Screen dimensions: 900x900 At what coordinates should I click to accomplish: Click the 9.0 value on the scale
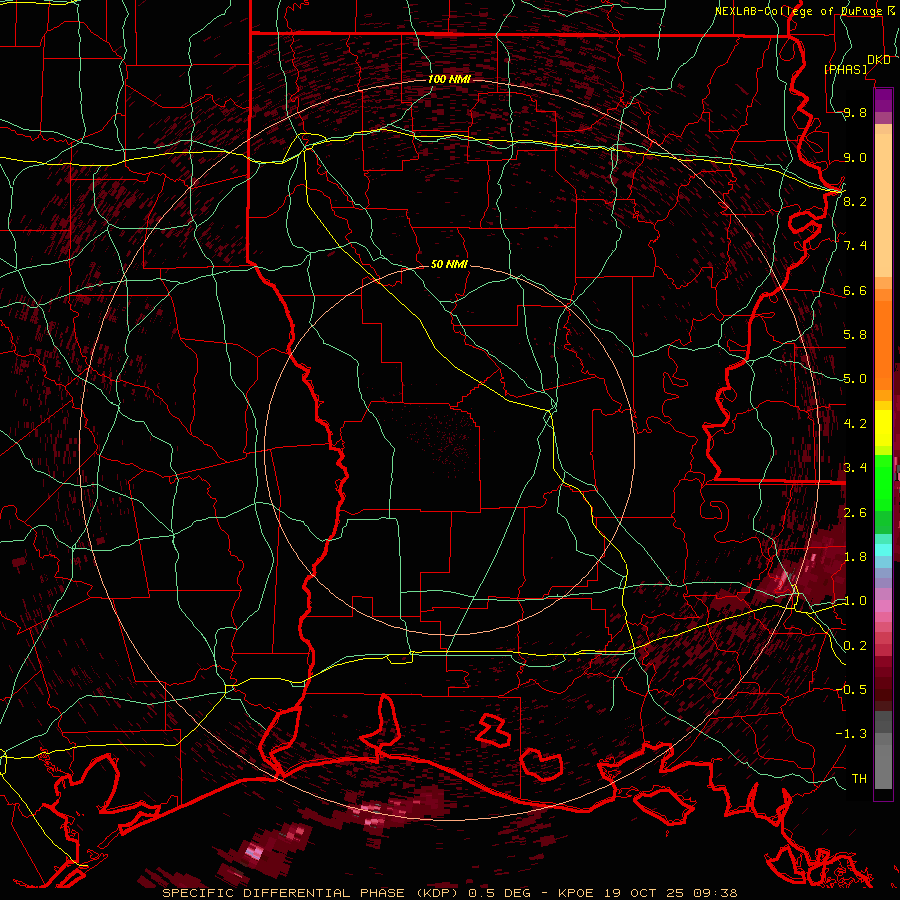click(x=855, y=157)
